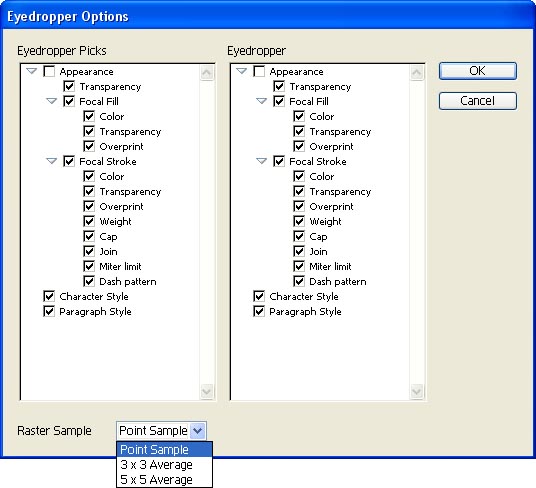This screenshot has height=488, width=536.
Task: Collapse Appearance tree in Eyedropper Picks
Action: [32, 71]
